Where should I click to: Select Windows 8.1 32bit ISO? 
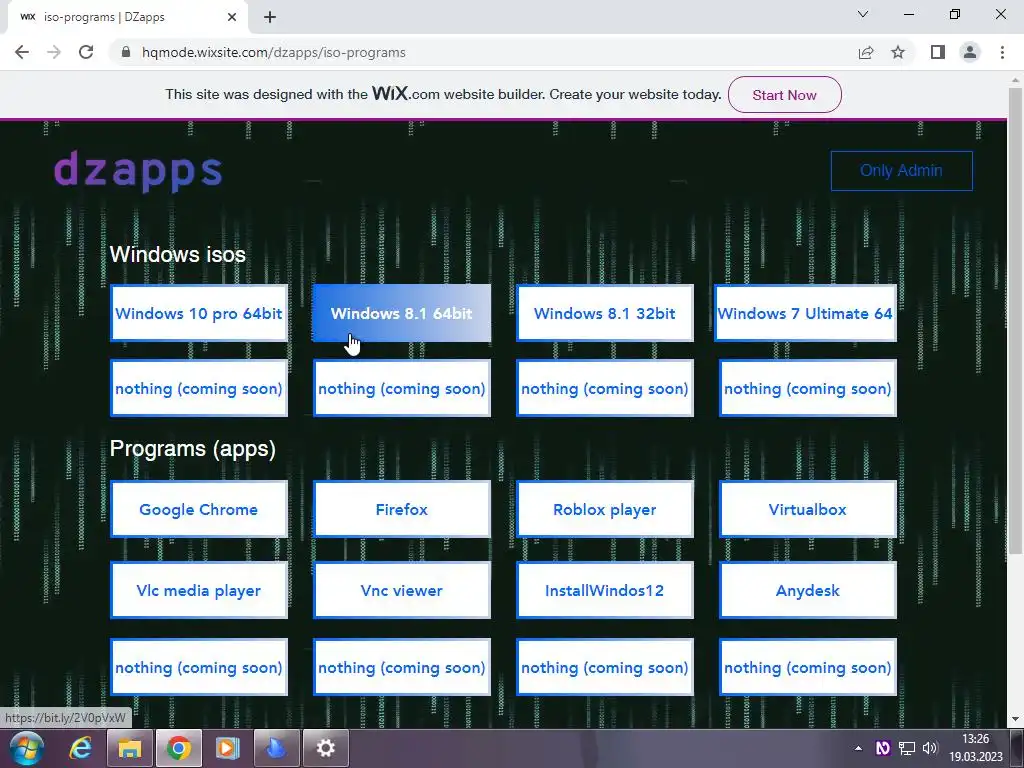click(605, 313)
